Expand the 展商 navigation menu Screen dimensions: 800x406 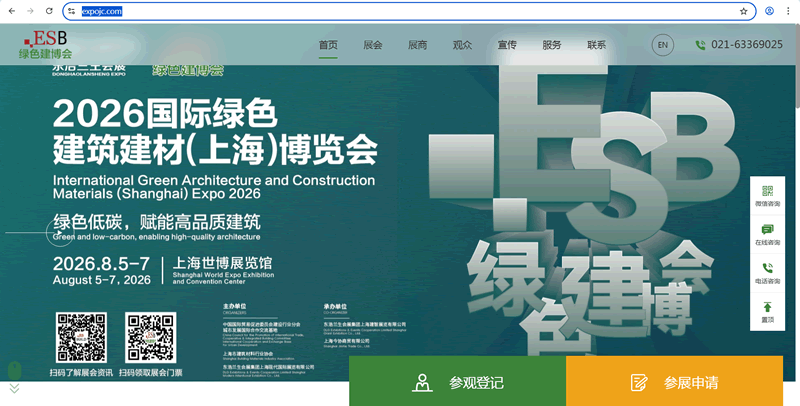point(418,45)
